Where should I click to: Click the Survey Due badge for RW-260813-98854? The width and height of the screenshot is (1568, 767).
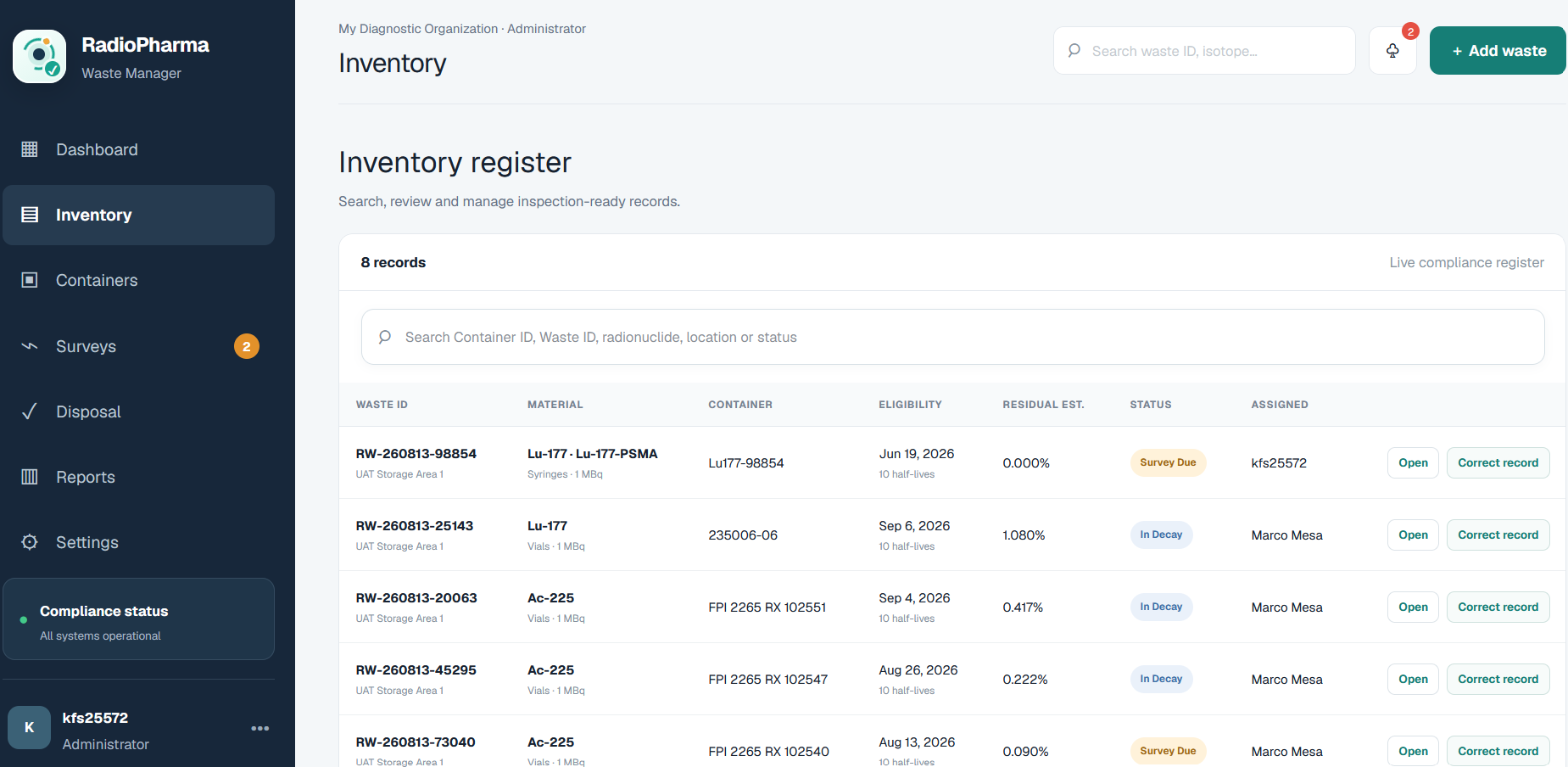[x=1168, y=462]
